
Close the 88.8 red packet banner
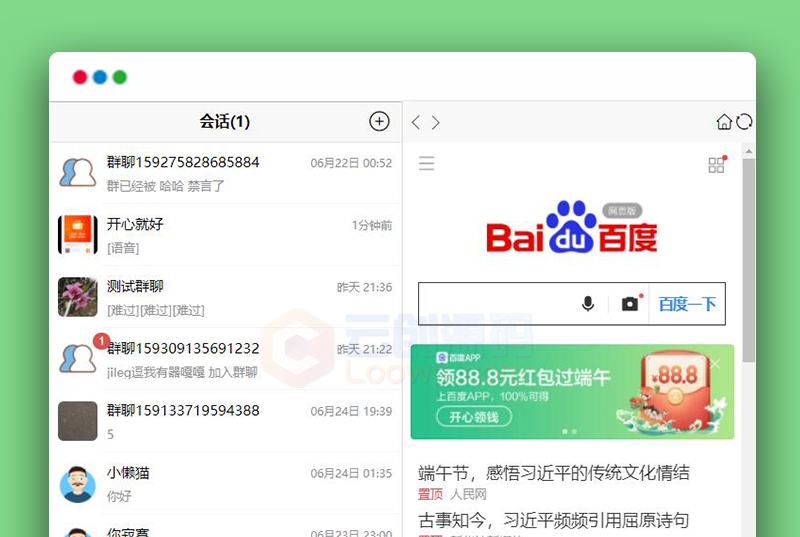(x=715, y=364)
